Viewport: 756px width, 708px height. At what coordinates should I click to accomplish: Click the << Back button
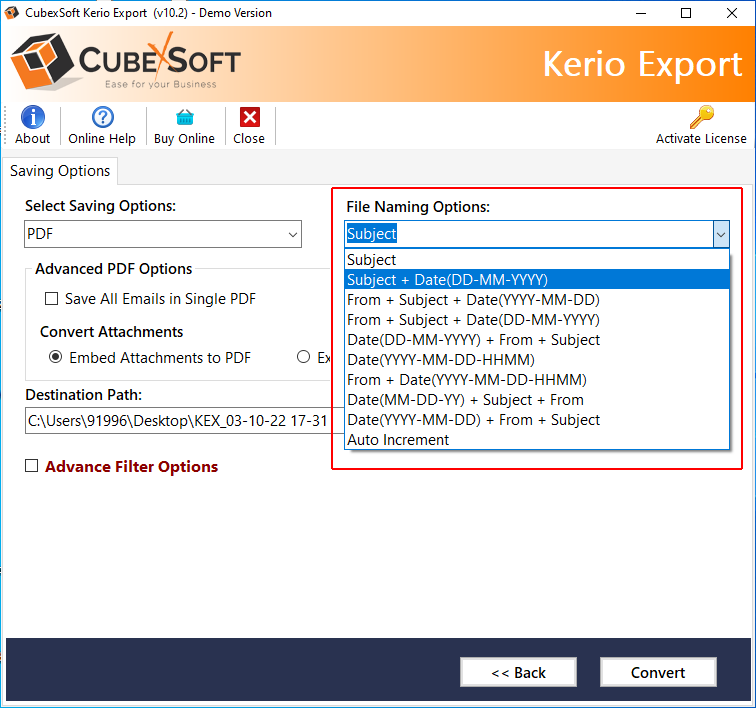coord(518,672)
